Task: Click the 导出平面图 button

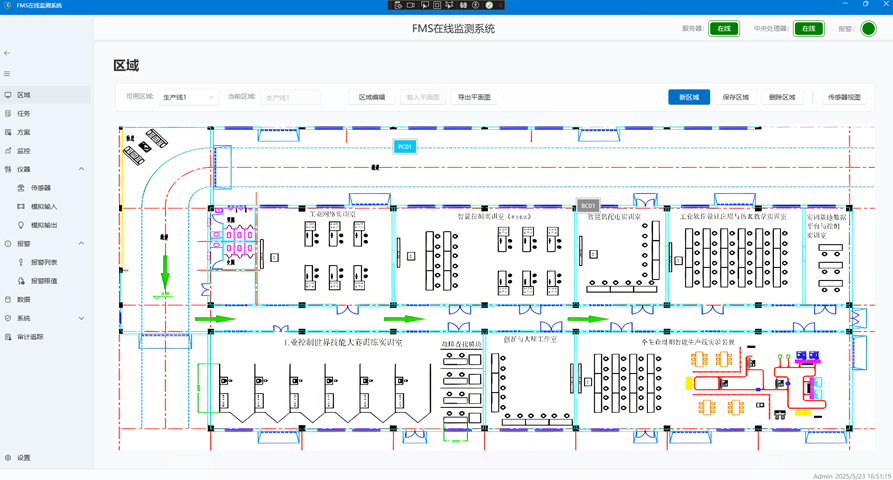Action: point(474,98)
